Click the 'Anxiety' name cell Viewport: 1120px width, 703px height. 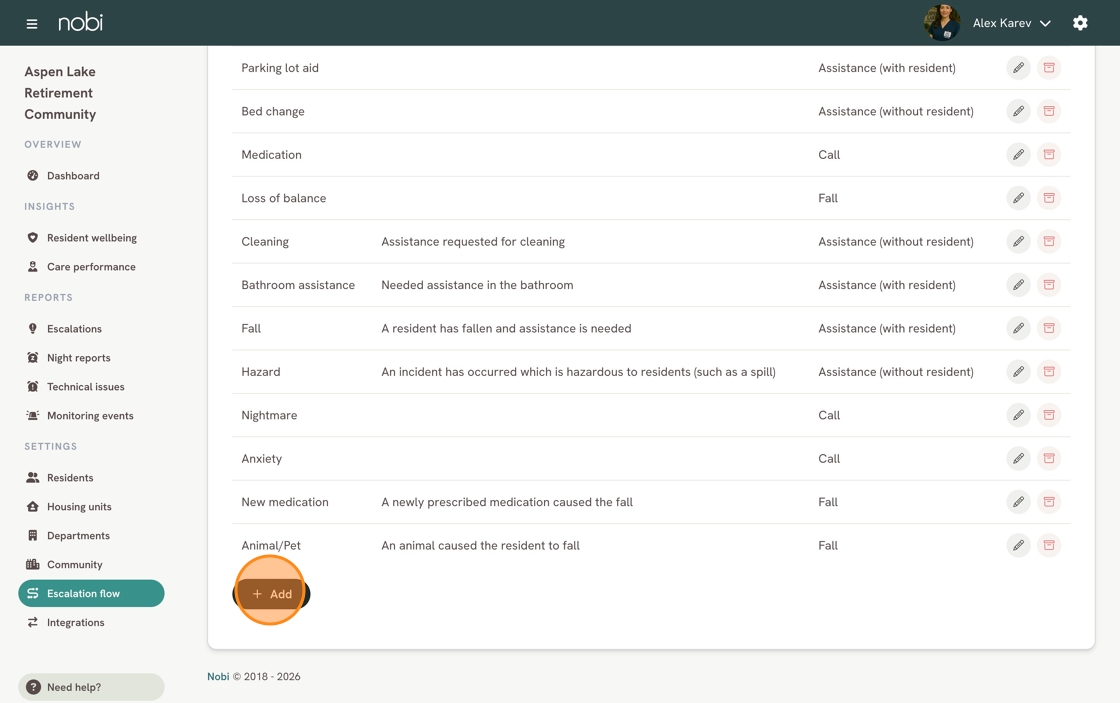click(x=261, y=459)
